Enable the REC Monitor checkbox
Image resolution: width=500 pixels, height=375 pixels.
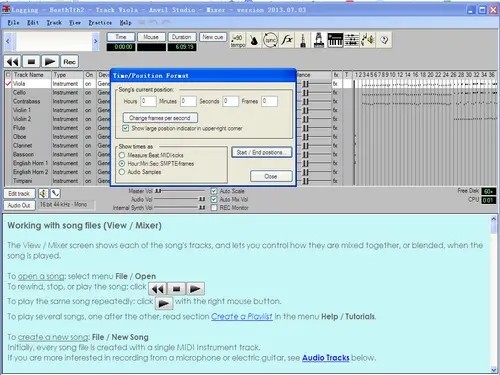(214, 208)
